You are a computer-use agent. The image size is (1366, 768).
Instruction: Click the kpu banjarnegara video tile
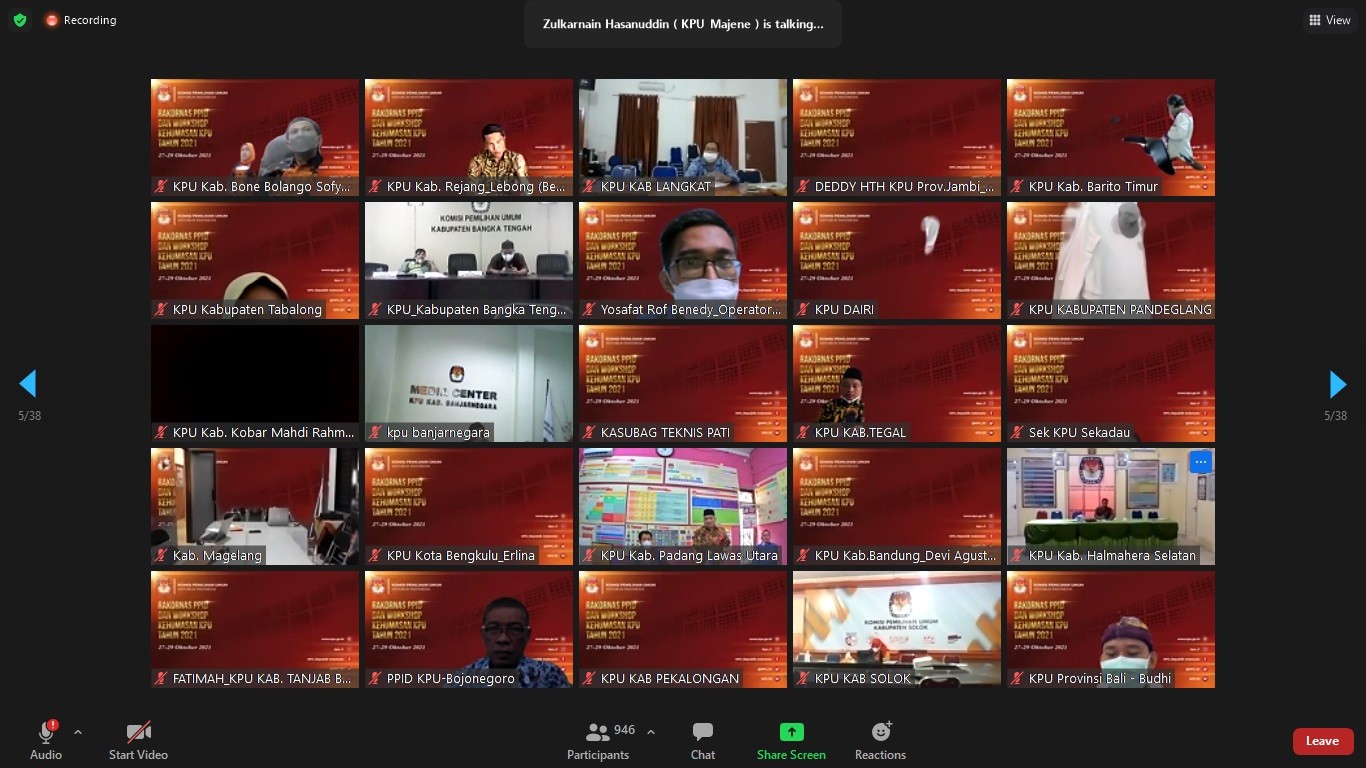[468, 383]
